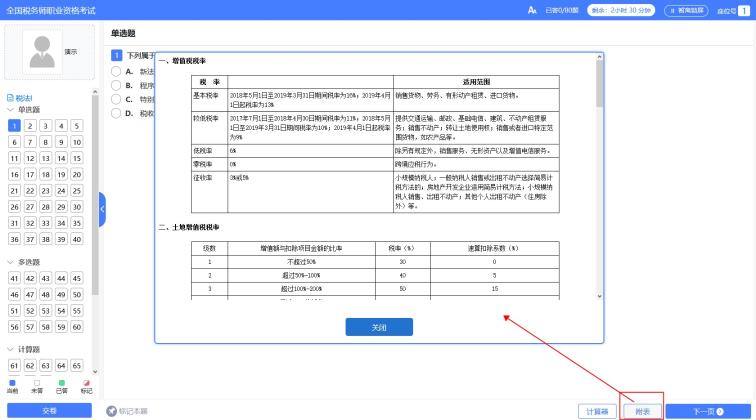Click the pause exam (暂停答题) button
756x420 pixels.
pyautogui.click(x=686, y=10)
